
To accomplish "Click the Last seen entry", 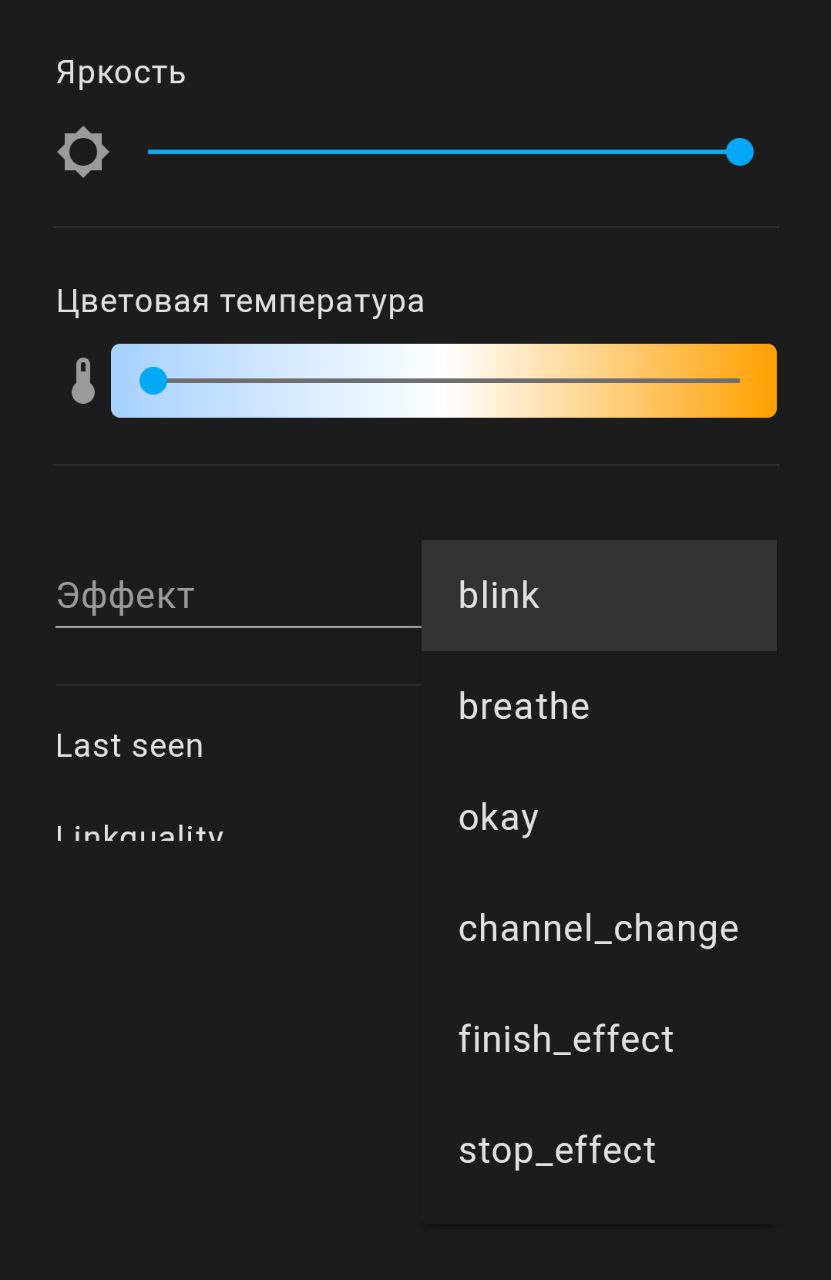I will tap(130, 746).
